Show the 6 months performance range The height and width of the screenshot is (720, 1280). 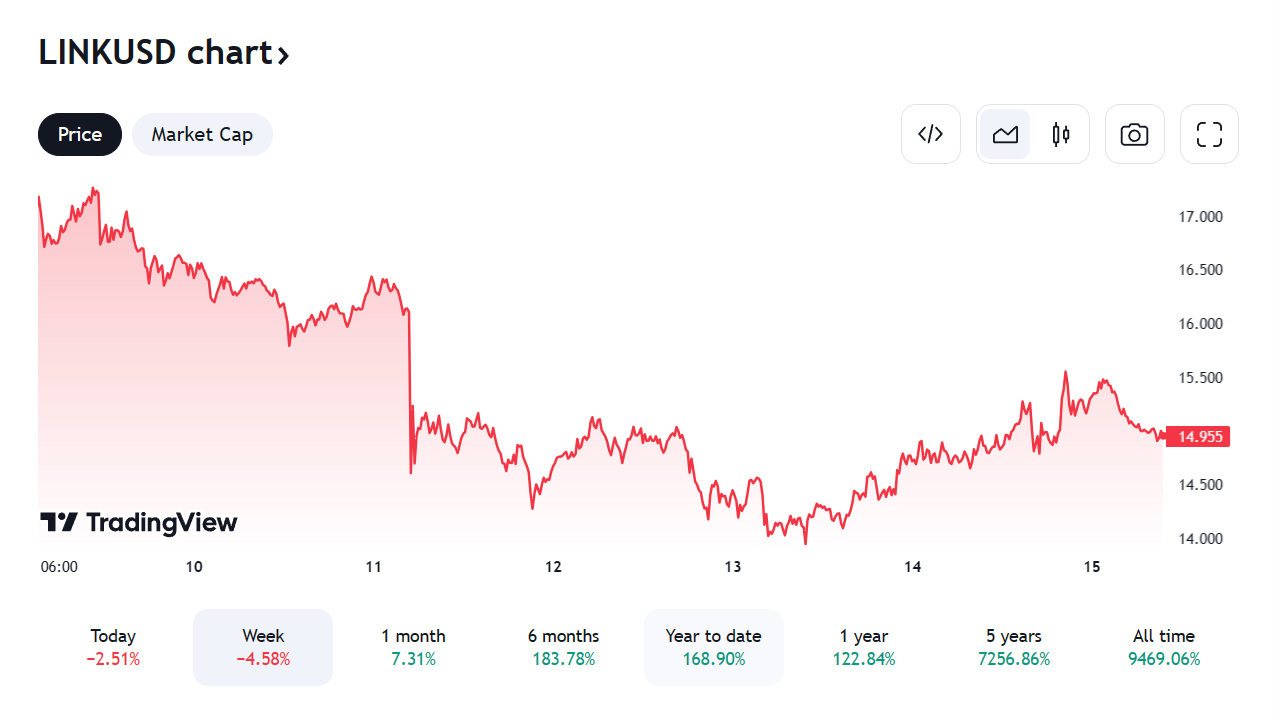[563, 647]
